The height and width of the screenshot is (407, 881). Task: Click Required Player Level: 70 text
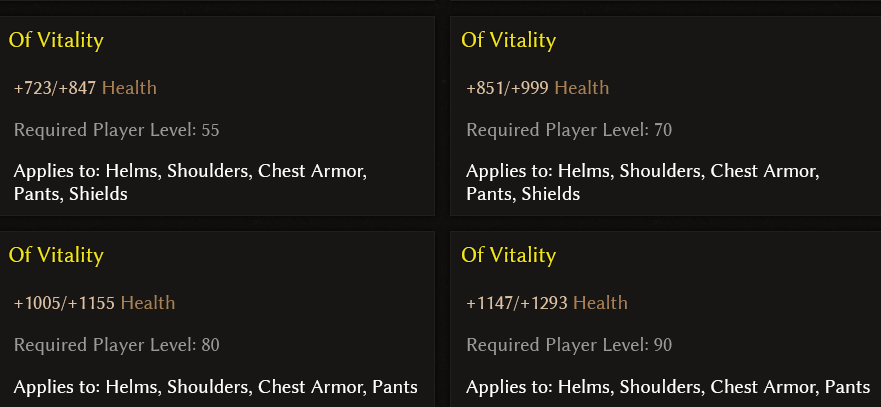pos(569,130)
